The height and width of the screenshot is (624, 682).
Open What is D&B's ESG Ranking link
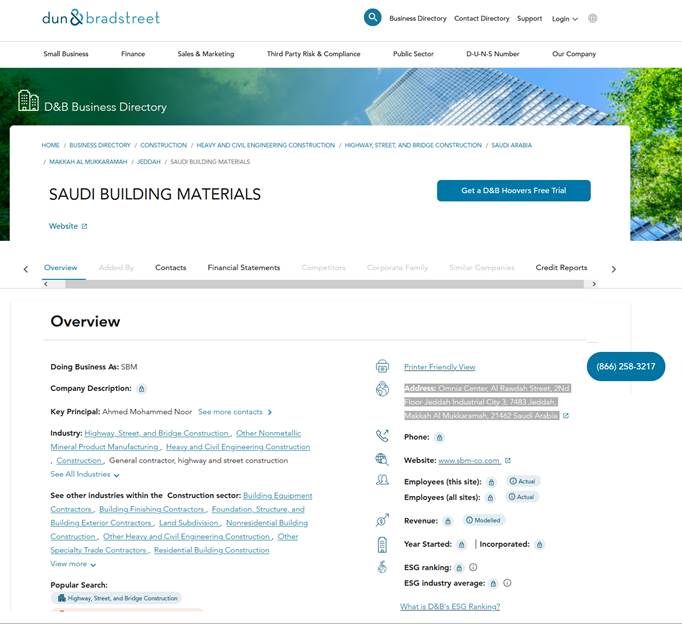[450, 607]
